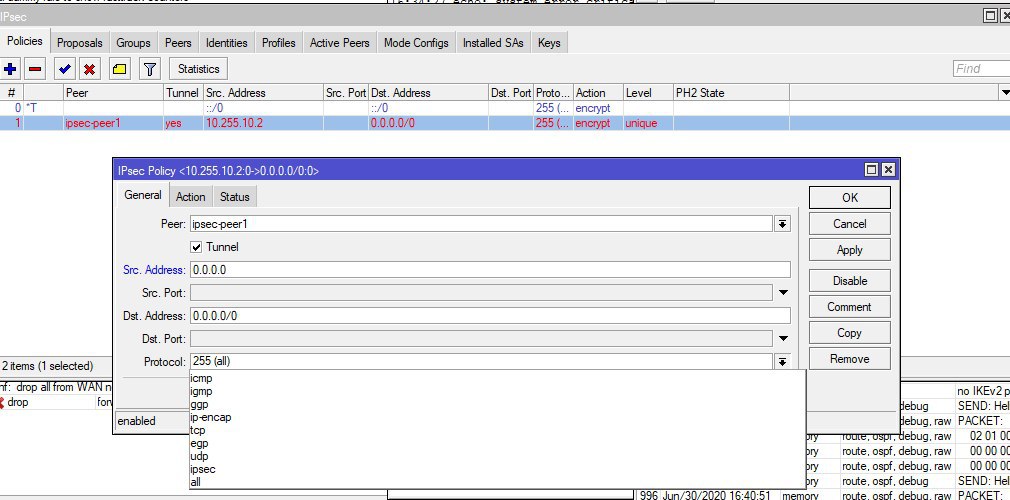
Task: Click the Copy button in dialog
Action: (x=850, y=333)
